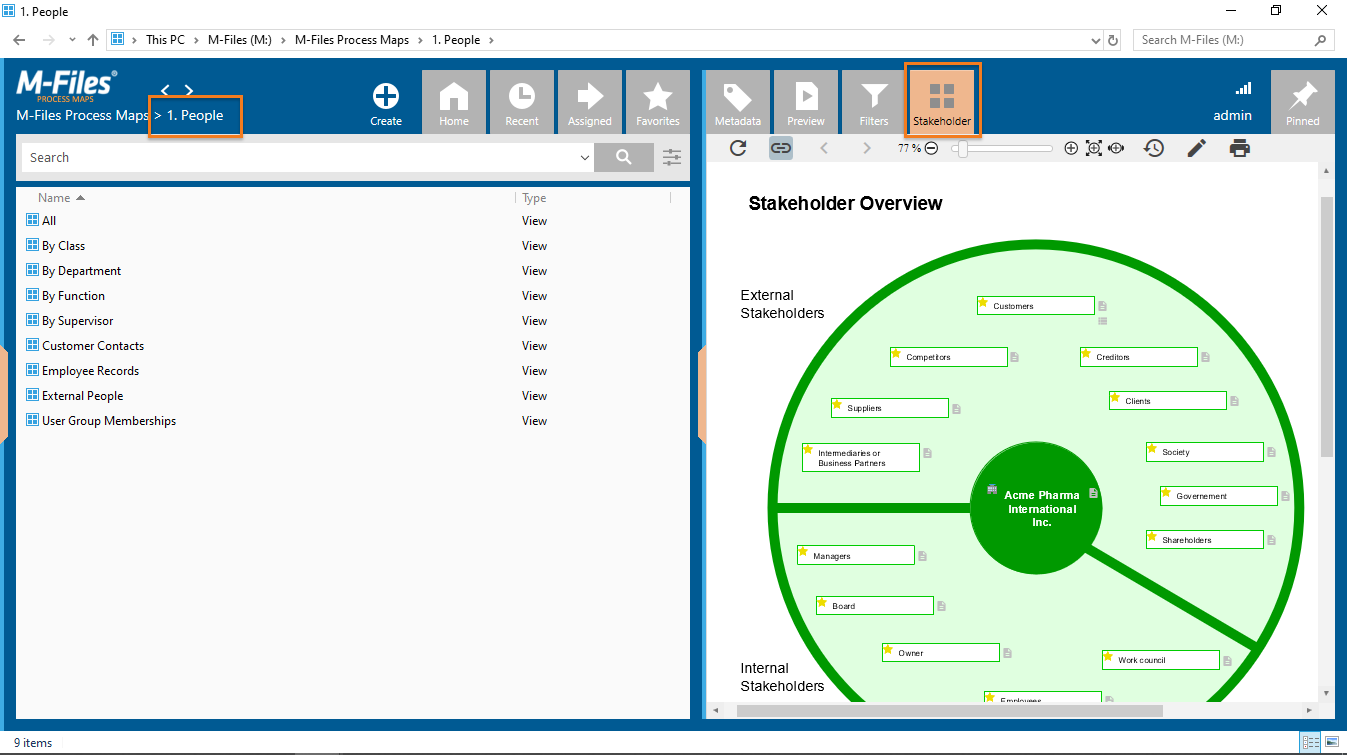Image resolution: width=1347 pixels, height=755 pixels.
Task: Open the Employee Records view
Action: (x=90, y=370)
